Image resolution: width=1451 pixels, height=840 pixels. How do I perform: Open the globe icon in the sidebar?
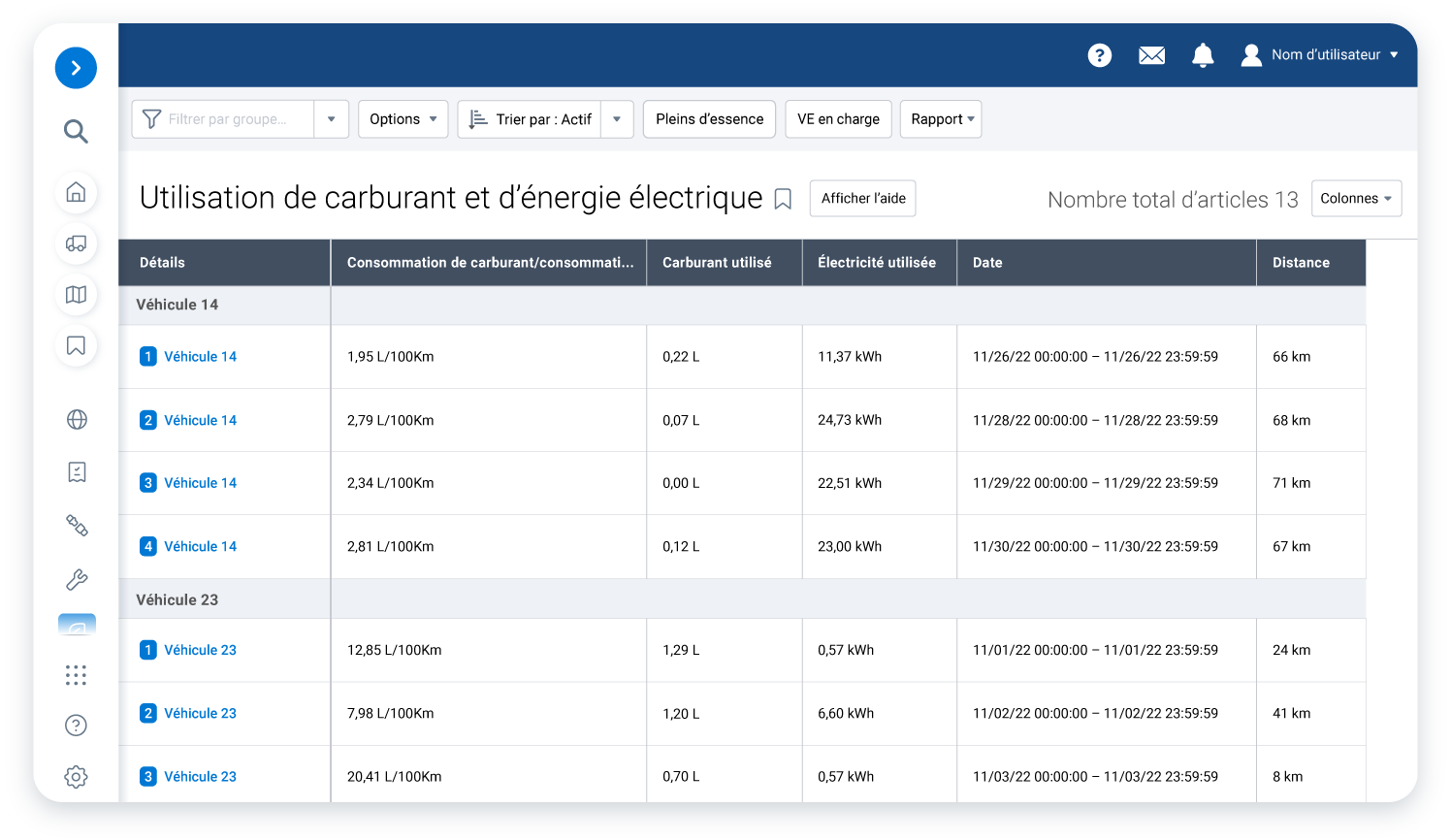(76, 419)
